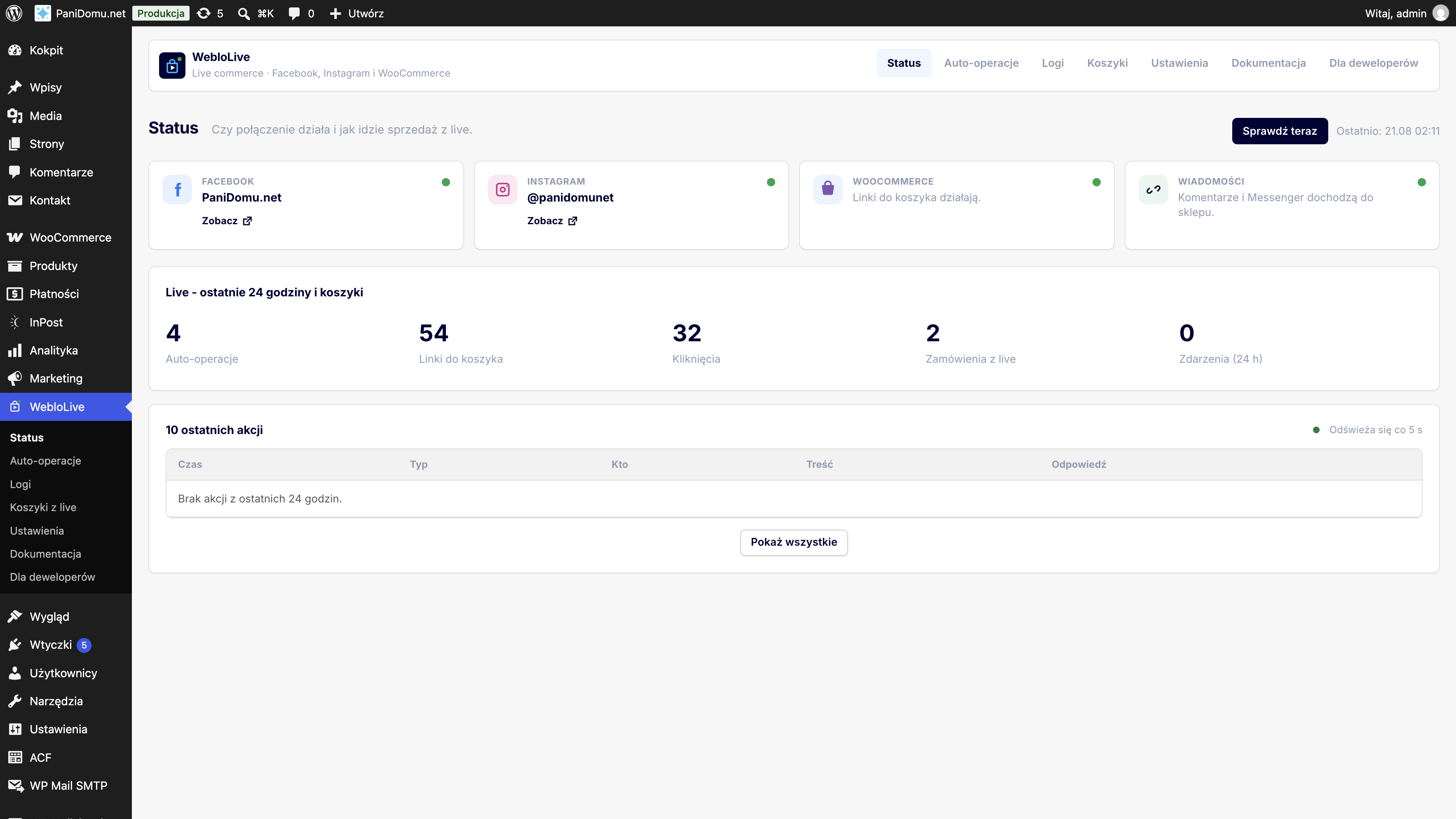
Task: Click Witaj, admin greeting
Action: 1395,14
